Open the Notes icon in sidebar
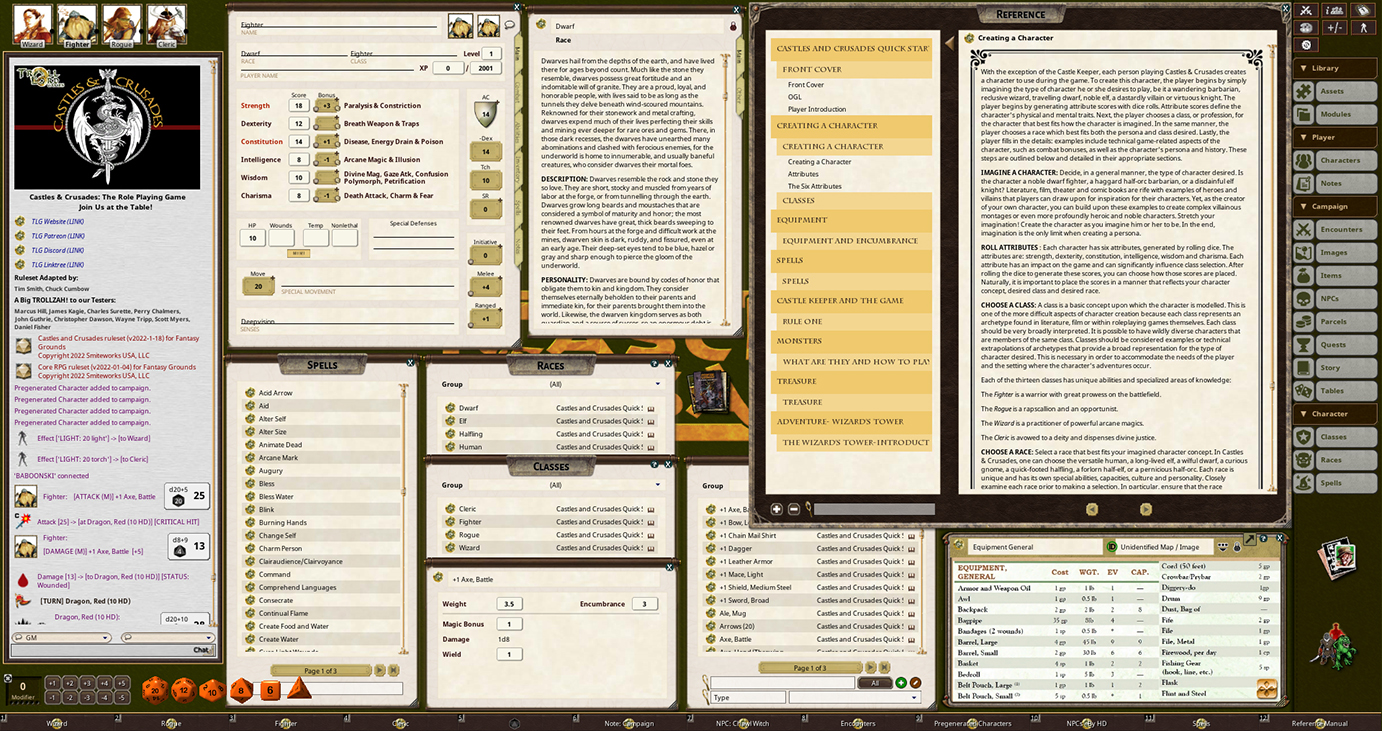This screenshot has width=1382, height=731. pos(1304,183)
